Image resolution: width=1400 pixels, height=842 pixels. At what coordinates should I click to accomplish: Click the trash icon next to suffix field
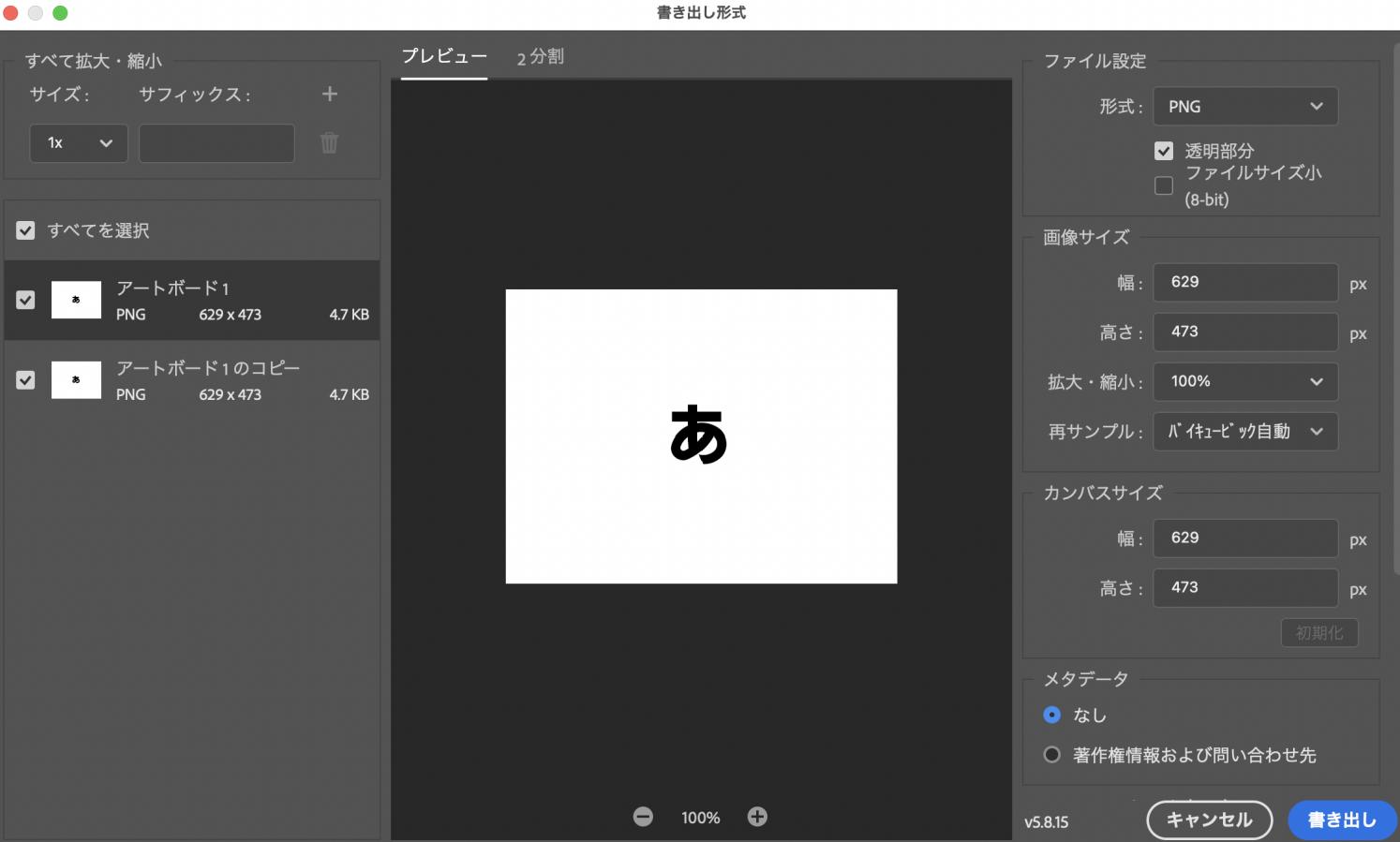329,142
